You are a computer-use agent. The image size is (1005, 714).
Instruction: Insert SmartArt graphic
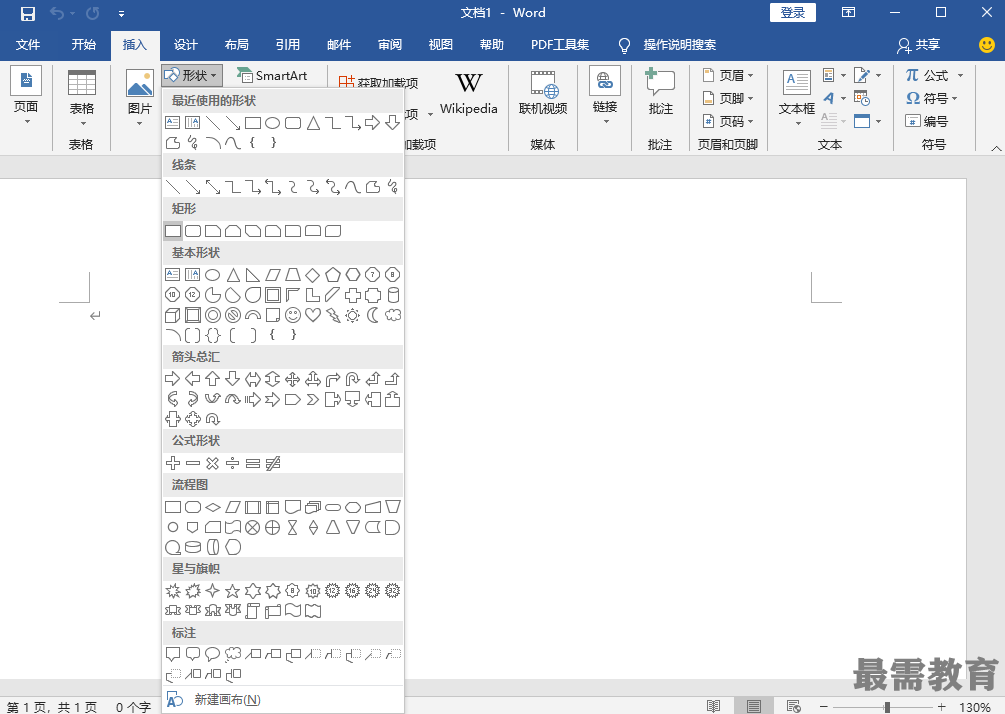click(x=272, y=76)
